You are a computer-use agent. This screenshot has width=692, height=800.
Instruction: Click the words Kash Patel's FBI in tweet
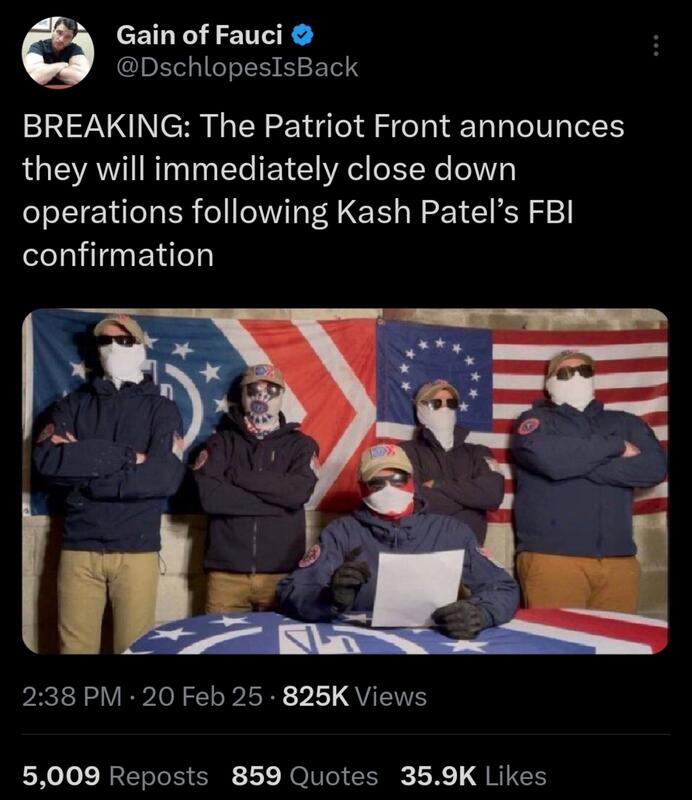455,212
